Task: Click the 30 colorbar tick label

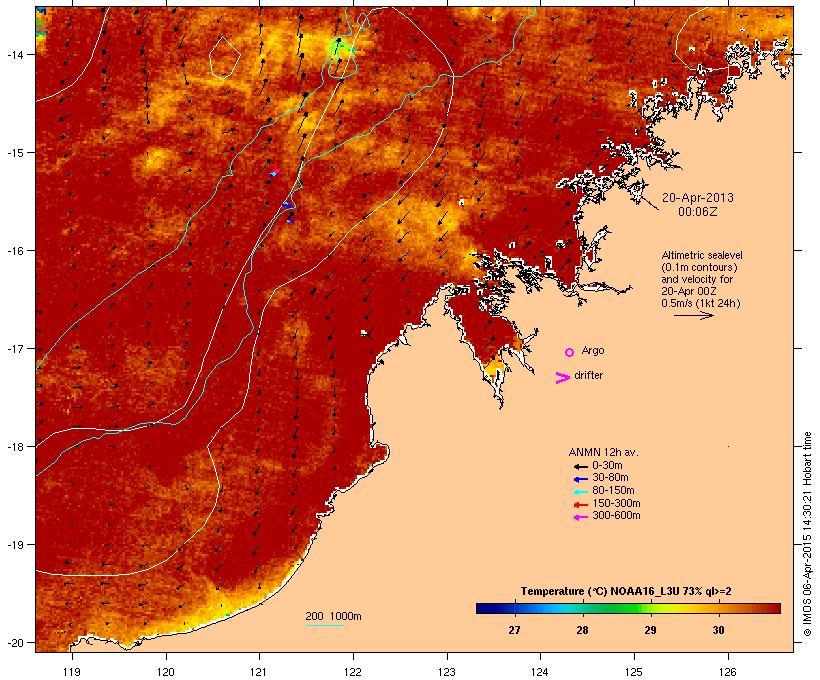Action: click(x=719, y=630)
